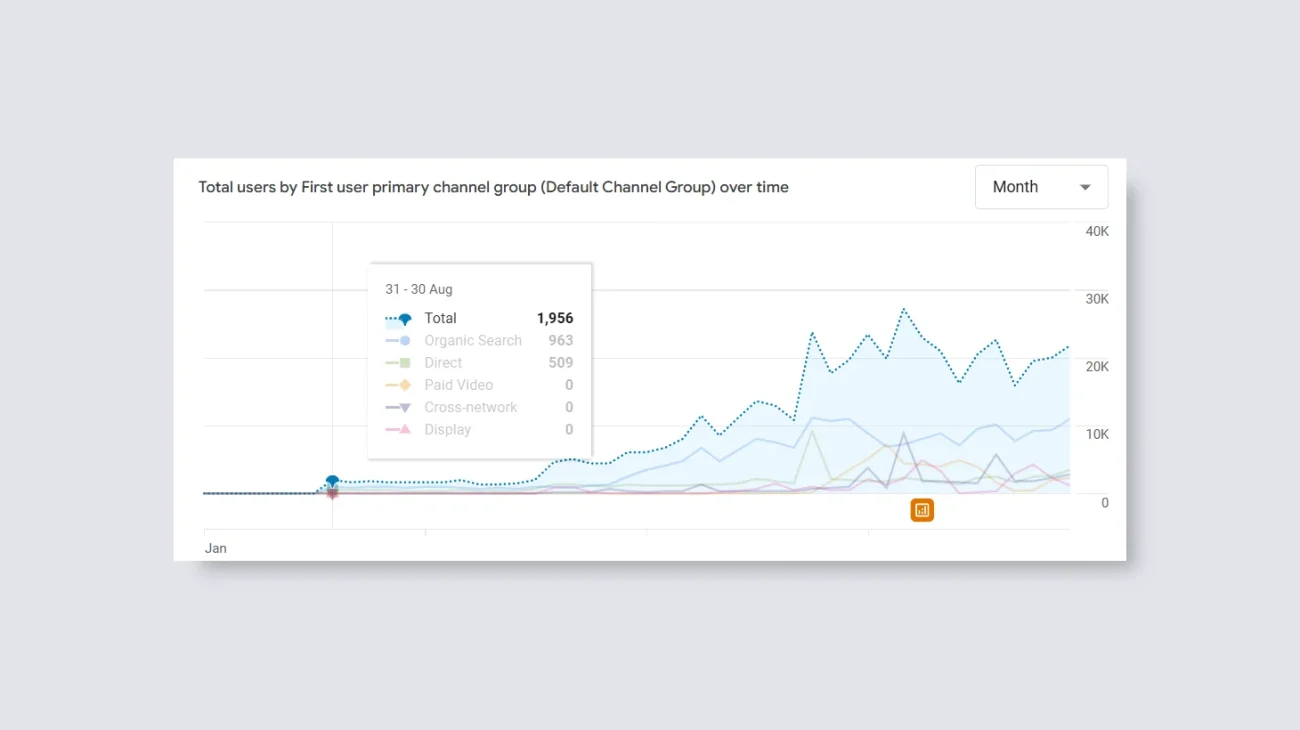Image resolution: width=1300 pixels, height=730 pixels.
Task: Click the Direct value "509"
Action: point(561,363)
